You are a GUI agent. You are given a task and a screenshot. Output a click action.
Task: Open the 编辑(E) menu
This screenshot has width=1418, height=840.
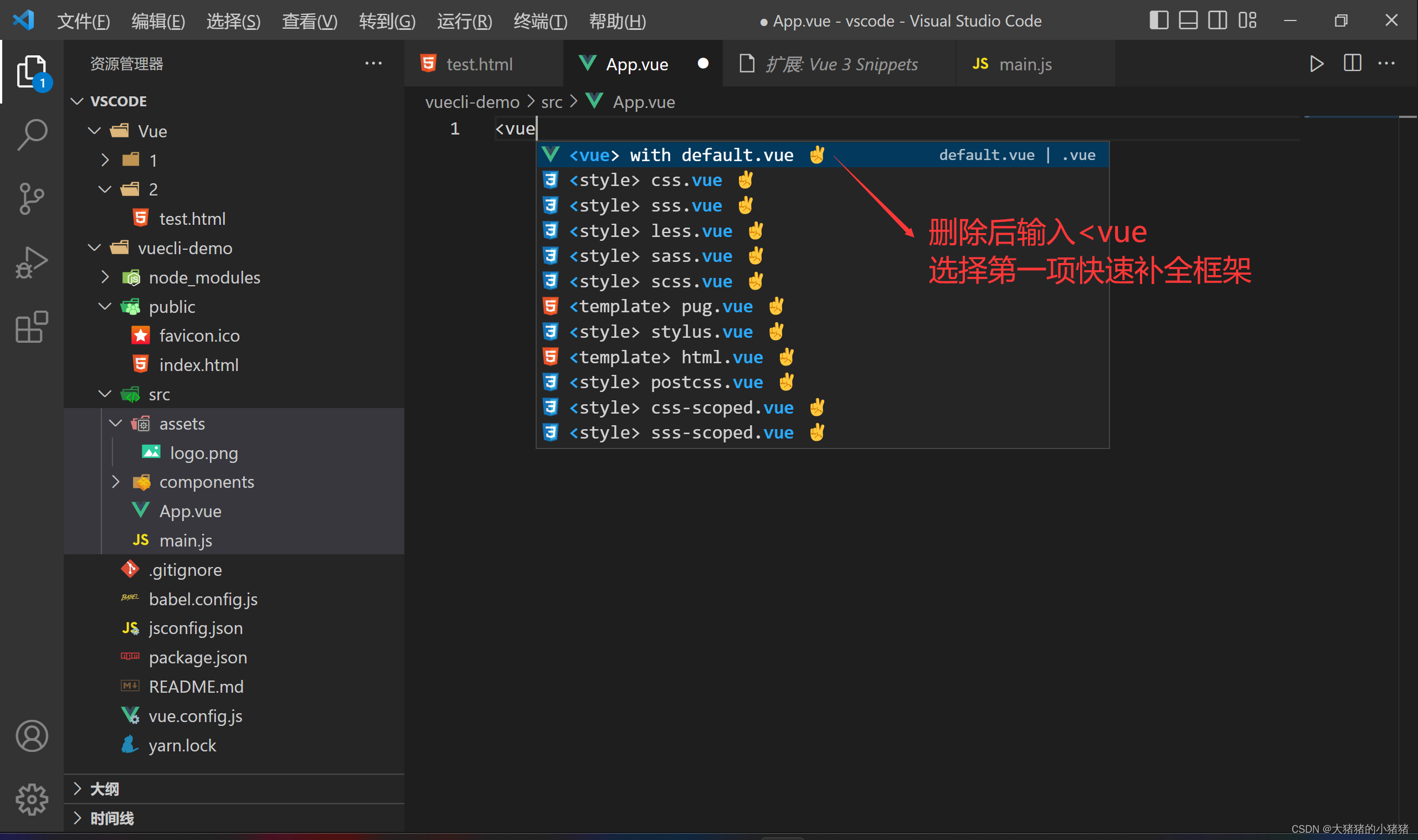pos(158,21)
